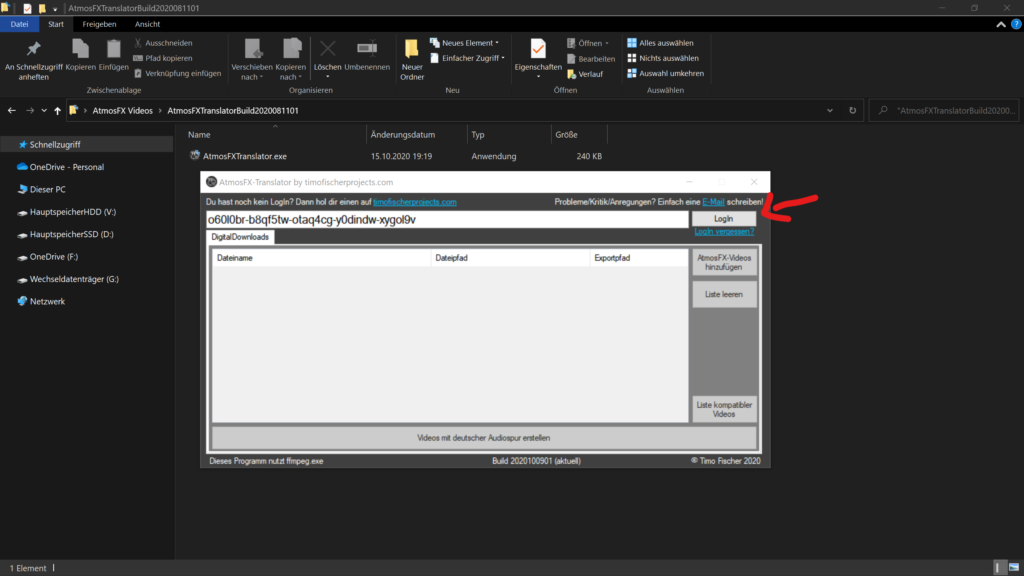
Task: Switch to the Freigeben tab
Action: [x=99, y=24]
